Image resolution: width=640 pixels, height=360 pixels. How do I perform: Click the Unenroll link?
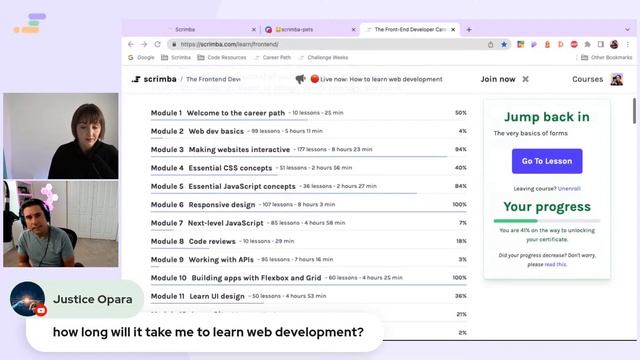(569, 189)
